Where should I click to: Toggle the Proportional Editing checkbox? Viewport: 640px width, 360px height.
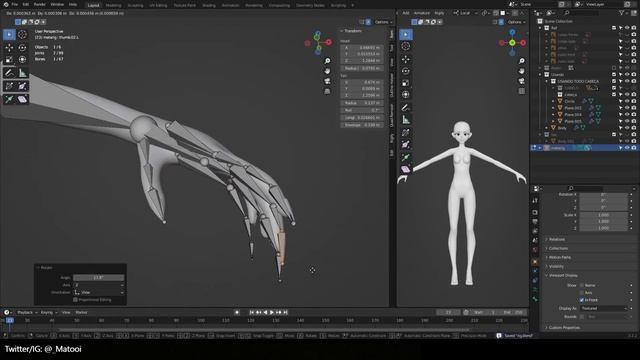point(76,300)
